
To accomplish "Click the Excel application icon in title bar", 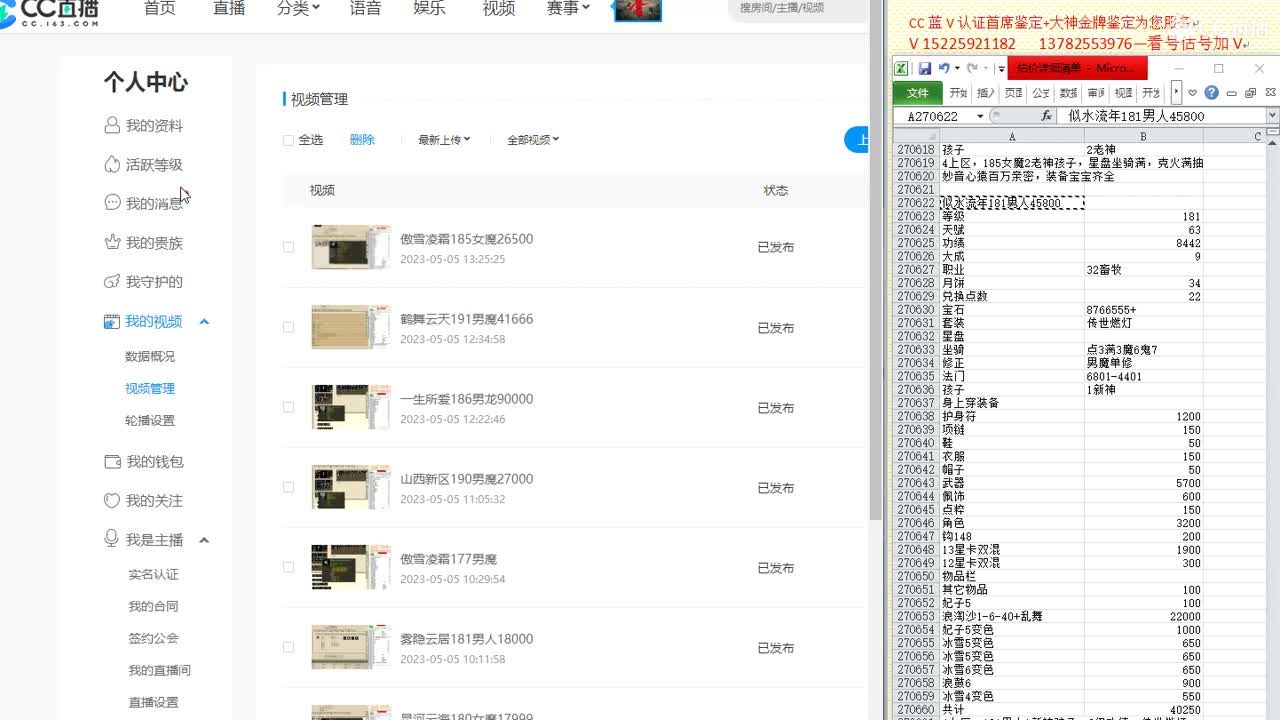I will point(900,68).
